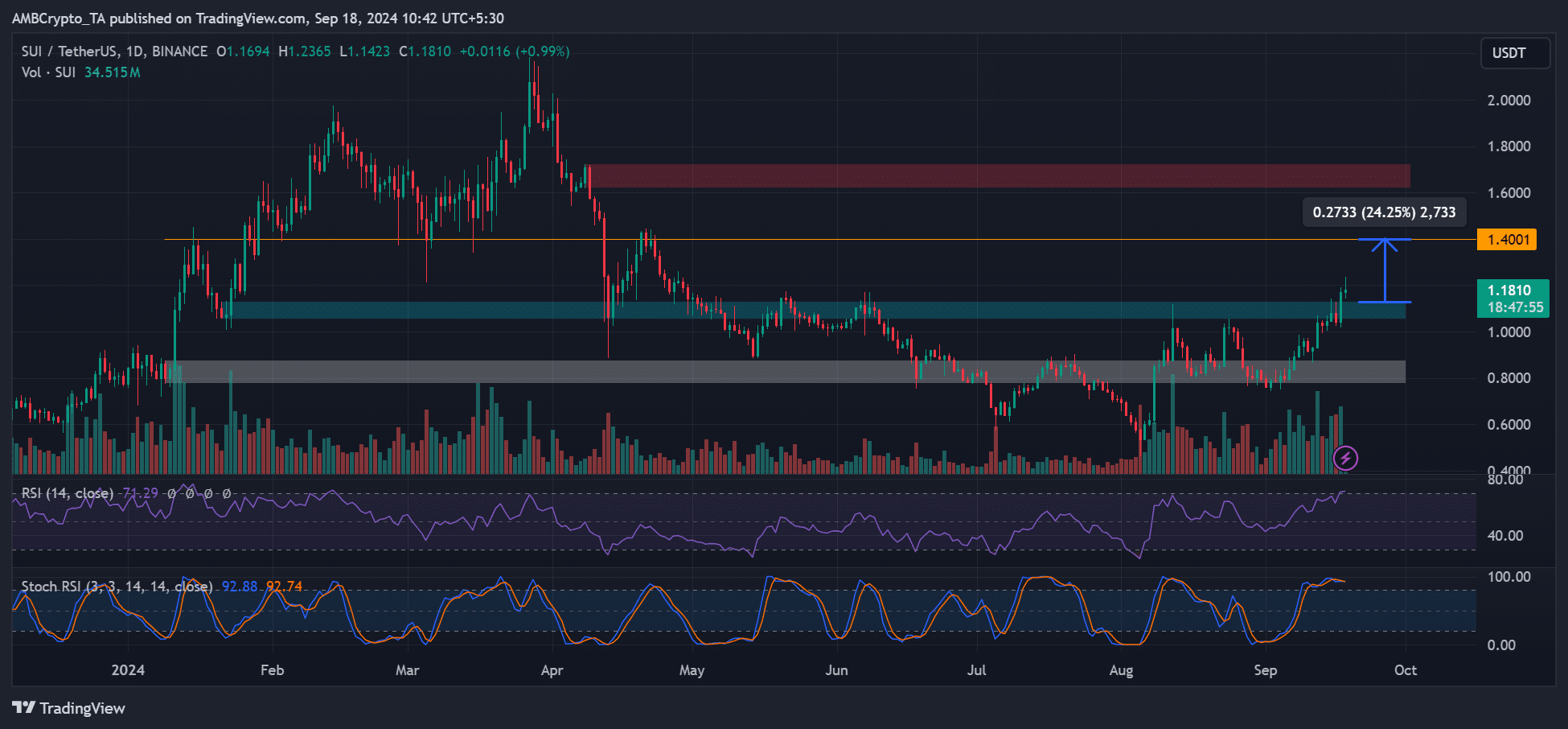Click the TradingView logo icon

pyautogui.click(x=24, y=708)
